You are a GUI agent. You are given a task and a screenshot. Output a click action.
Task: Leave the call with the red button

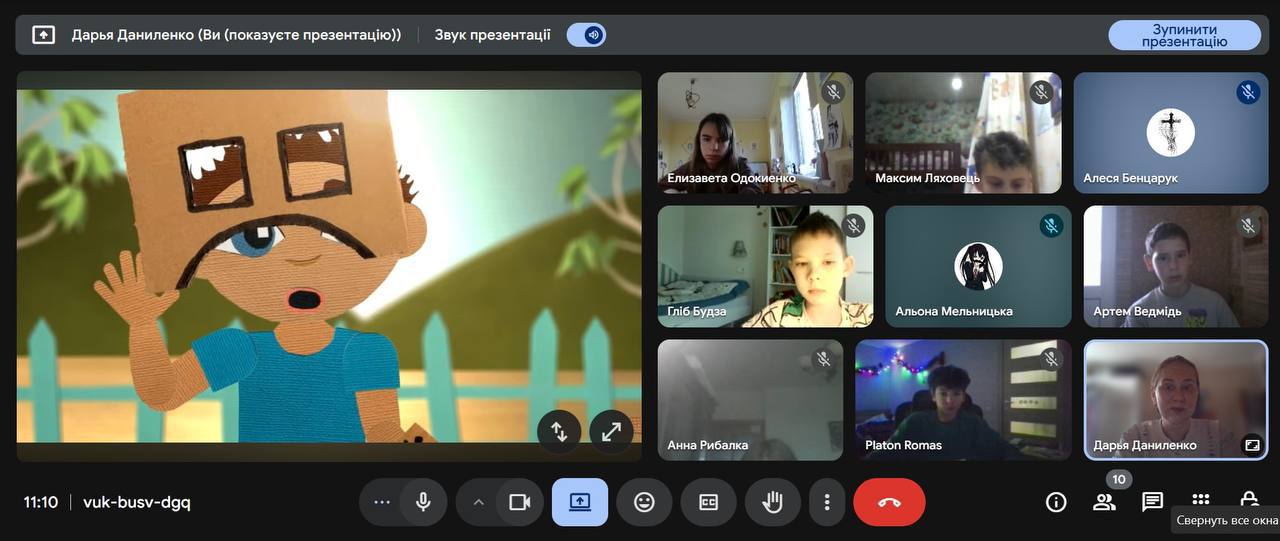coord(889,502)
